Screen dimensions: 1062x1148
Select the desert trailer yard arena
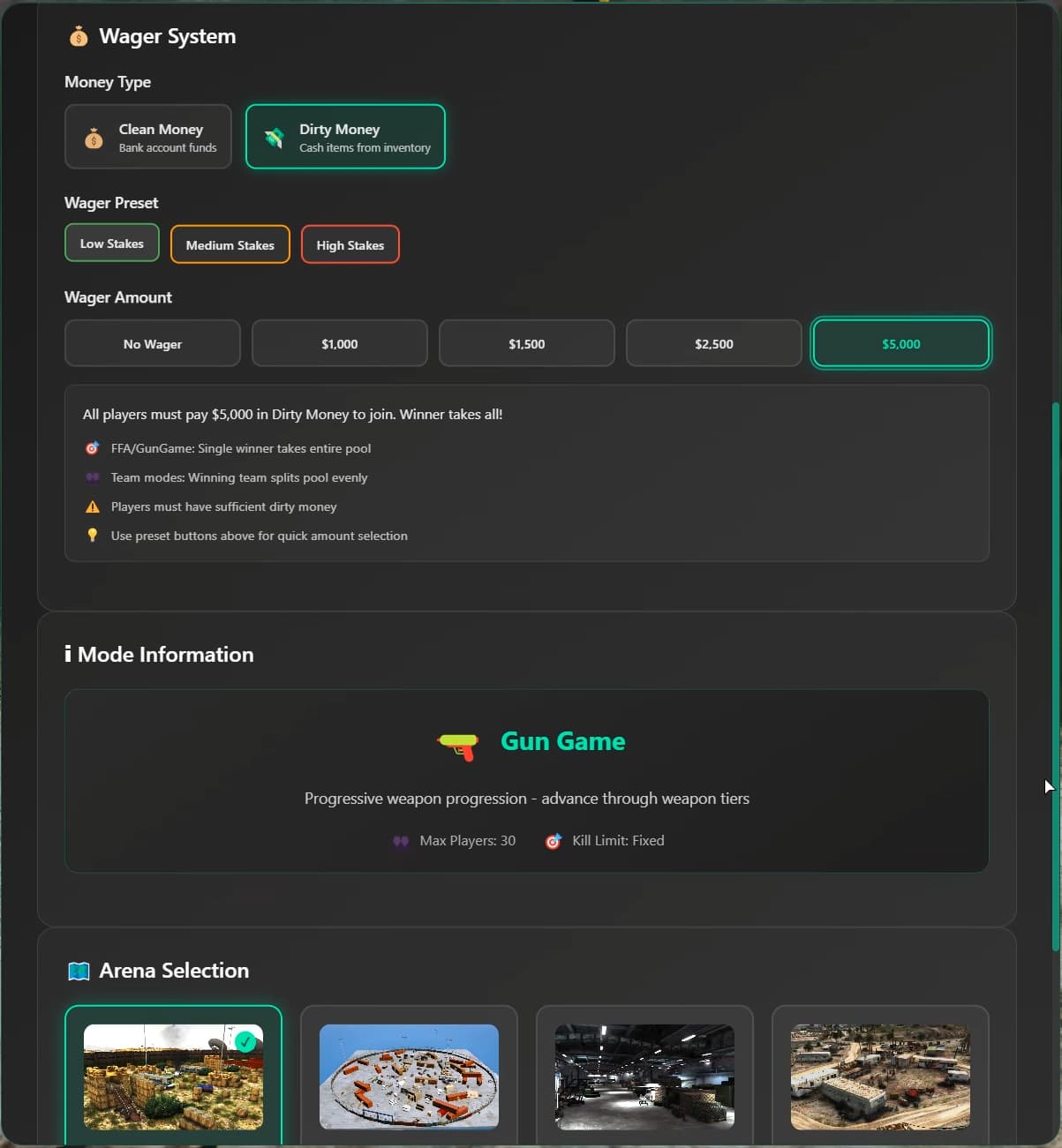(x=880, y=1077)
